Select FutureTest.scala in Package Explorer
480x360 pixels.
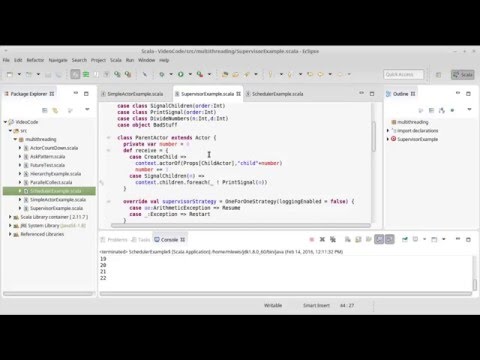pyautogui.click(x=47, y=165)
